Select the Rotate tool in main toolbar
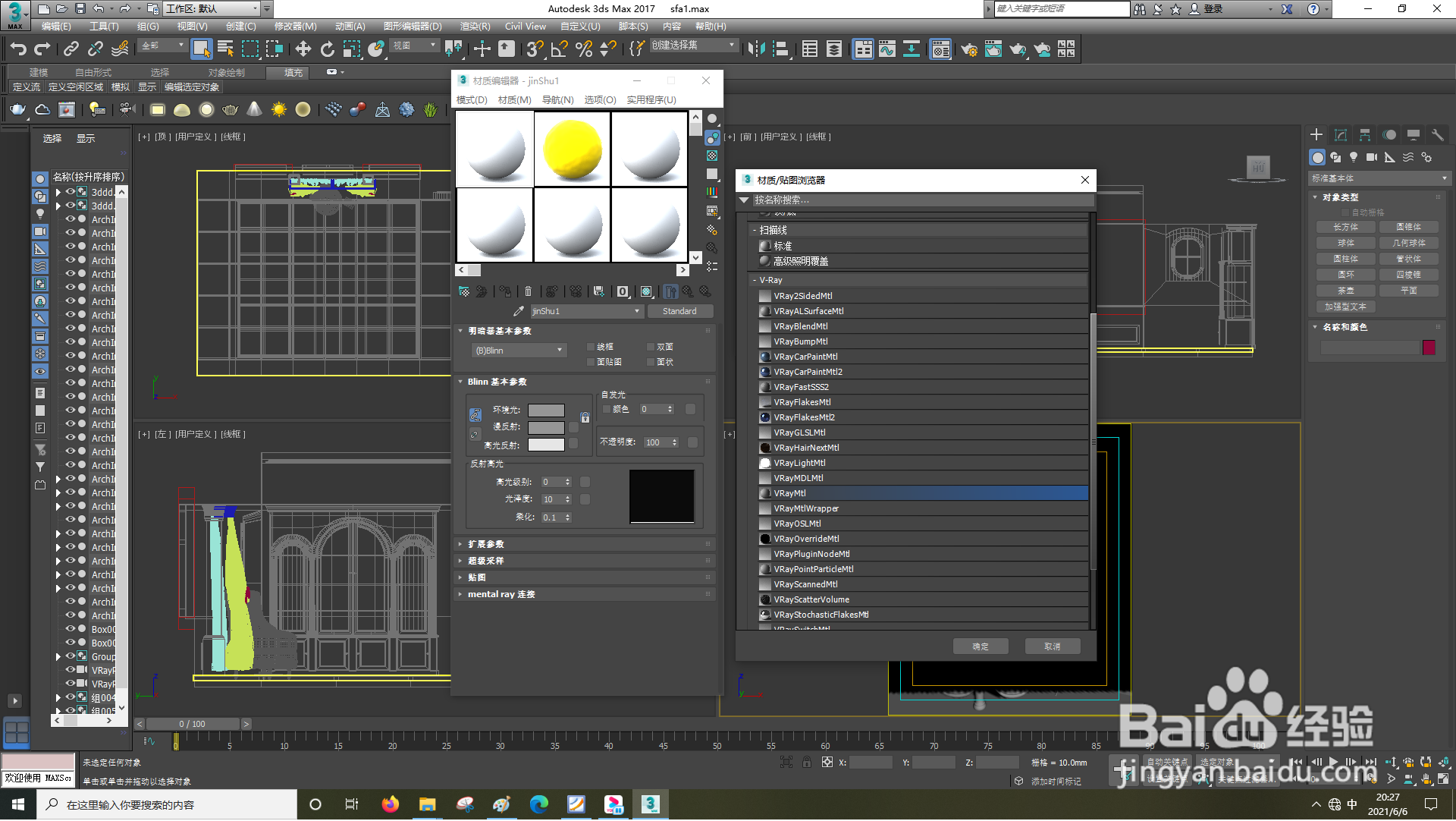This screenshot has width=1456, height=821. coord(328,49)
